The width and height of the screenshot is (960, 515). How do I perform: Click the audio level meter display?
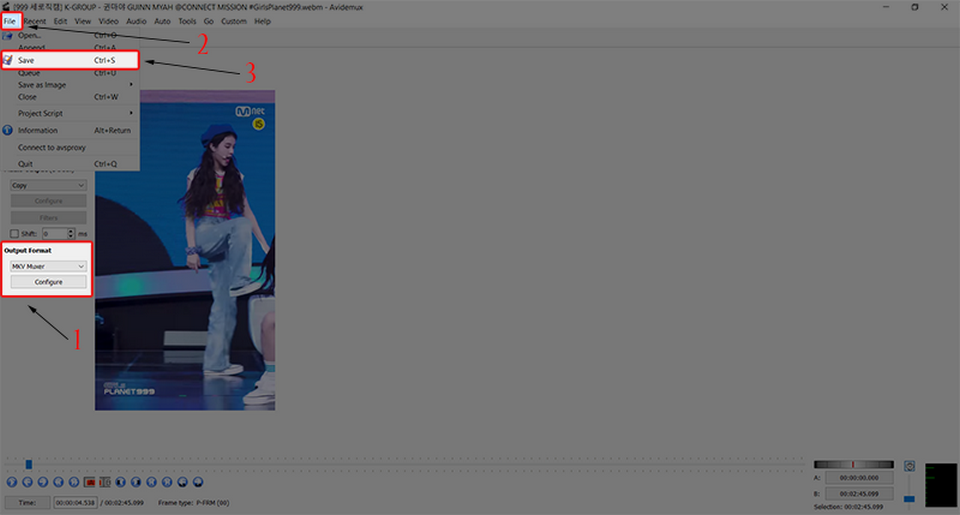click(941, 485)
